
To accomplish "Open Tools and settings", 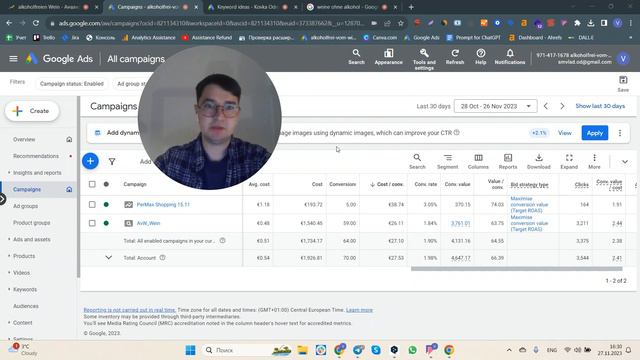I will click(x=424, y=59).
